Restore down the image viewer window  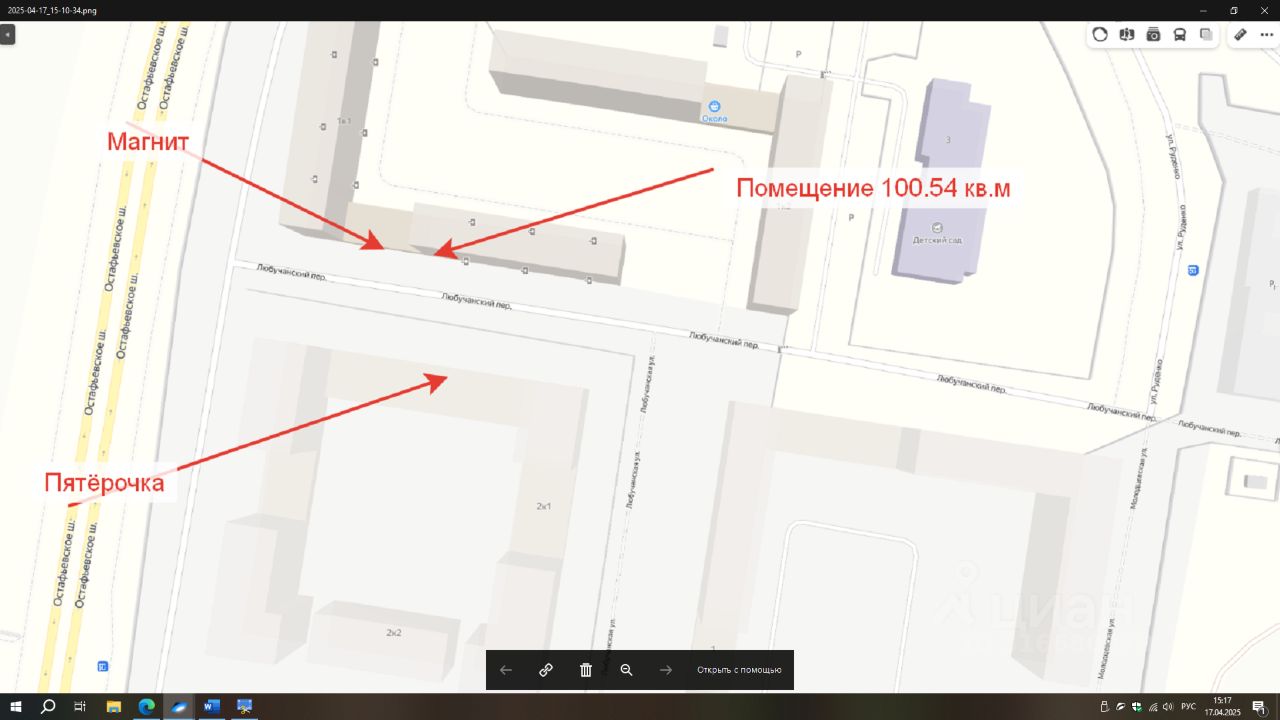1234,10
